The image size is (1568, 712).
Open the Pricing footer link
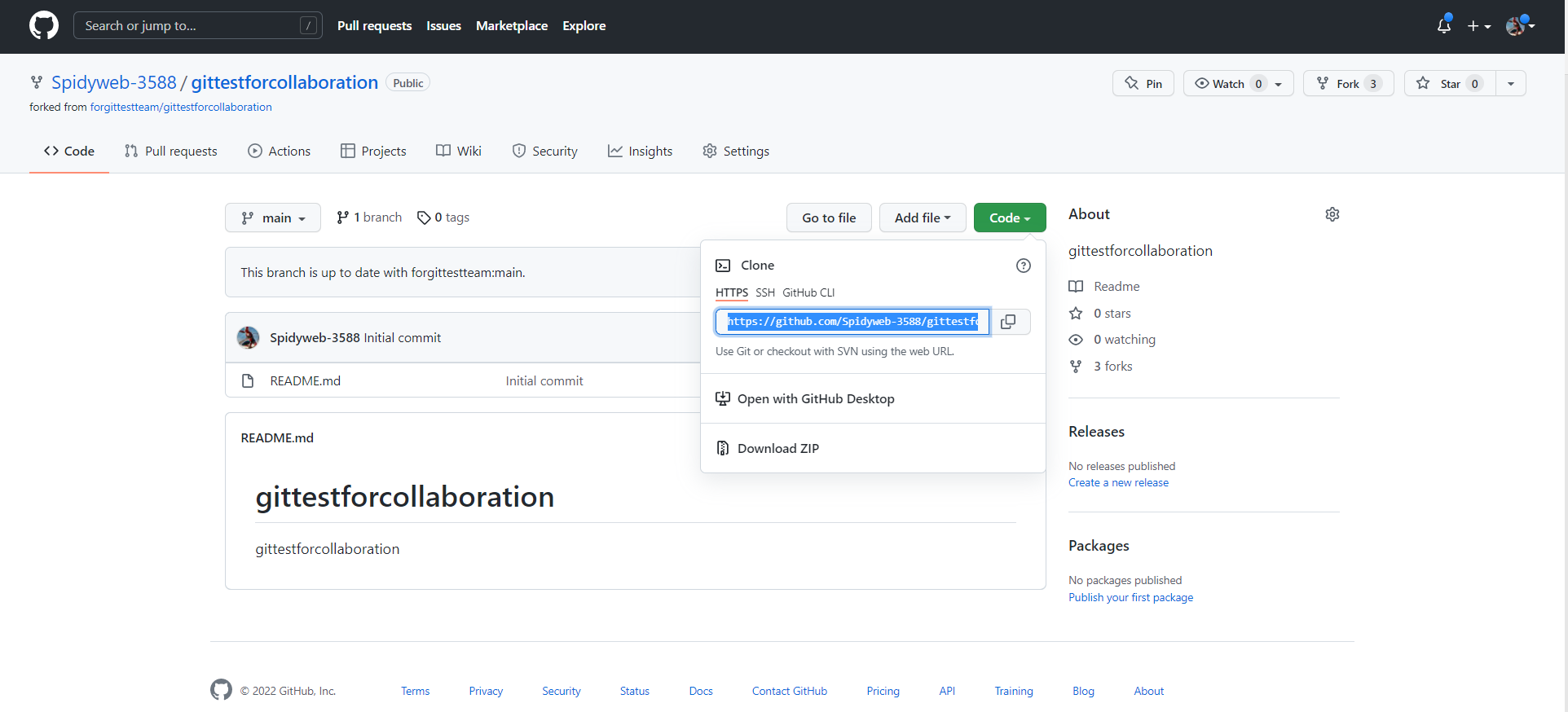point(883,691)
